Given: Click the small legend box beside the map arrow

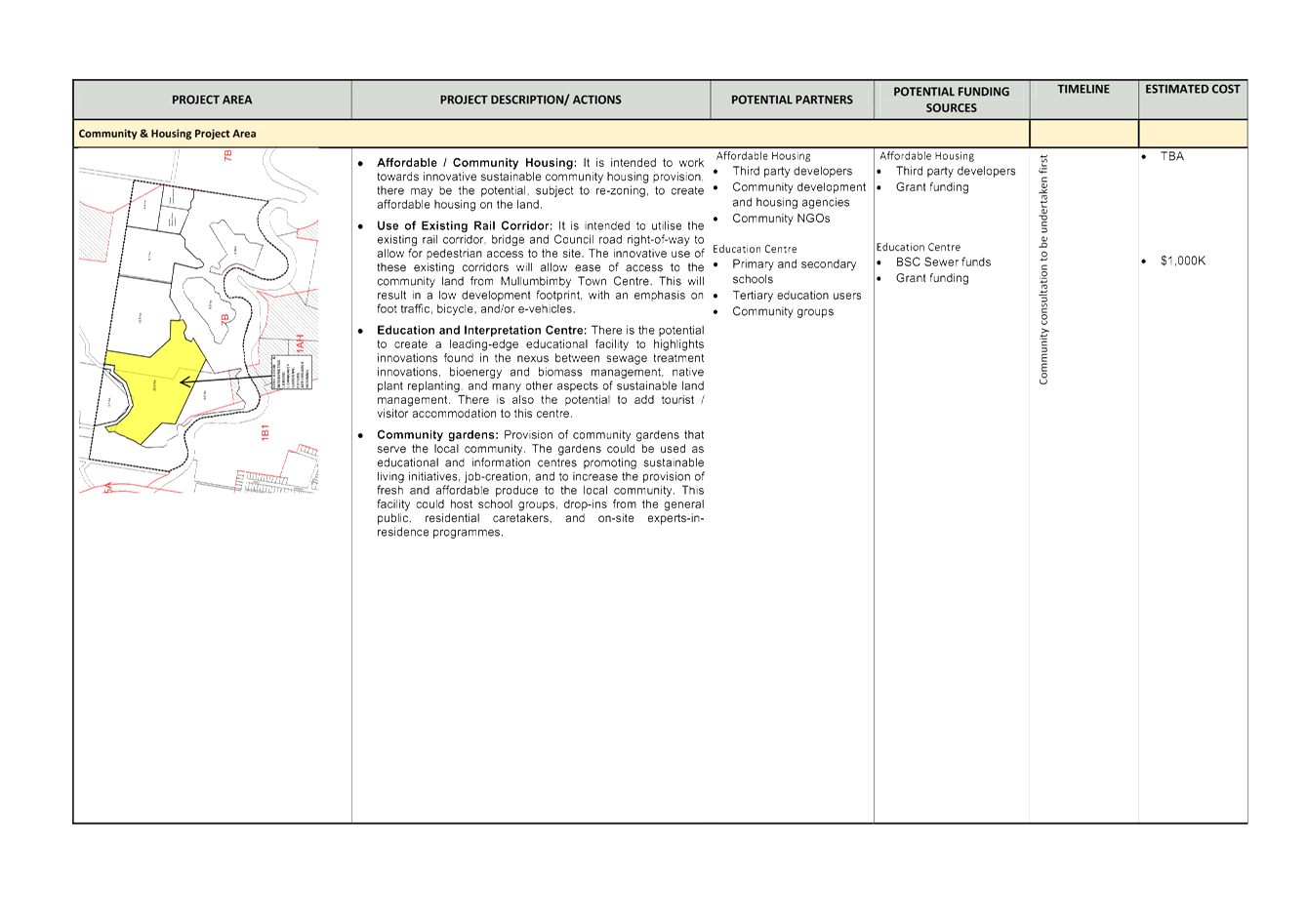Looking at the screenshot, I should point(291,373).
